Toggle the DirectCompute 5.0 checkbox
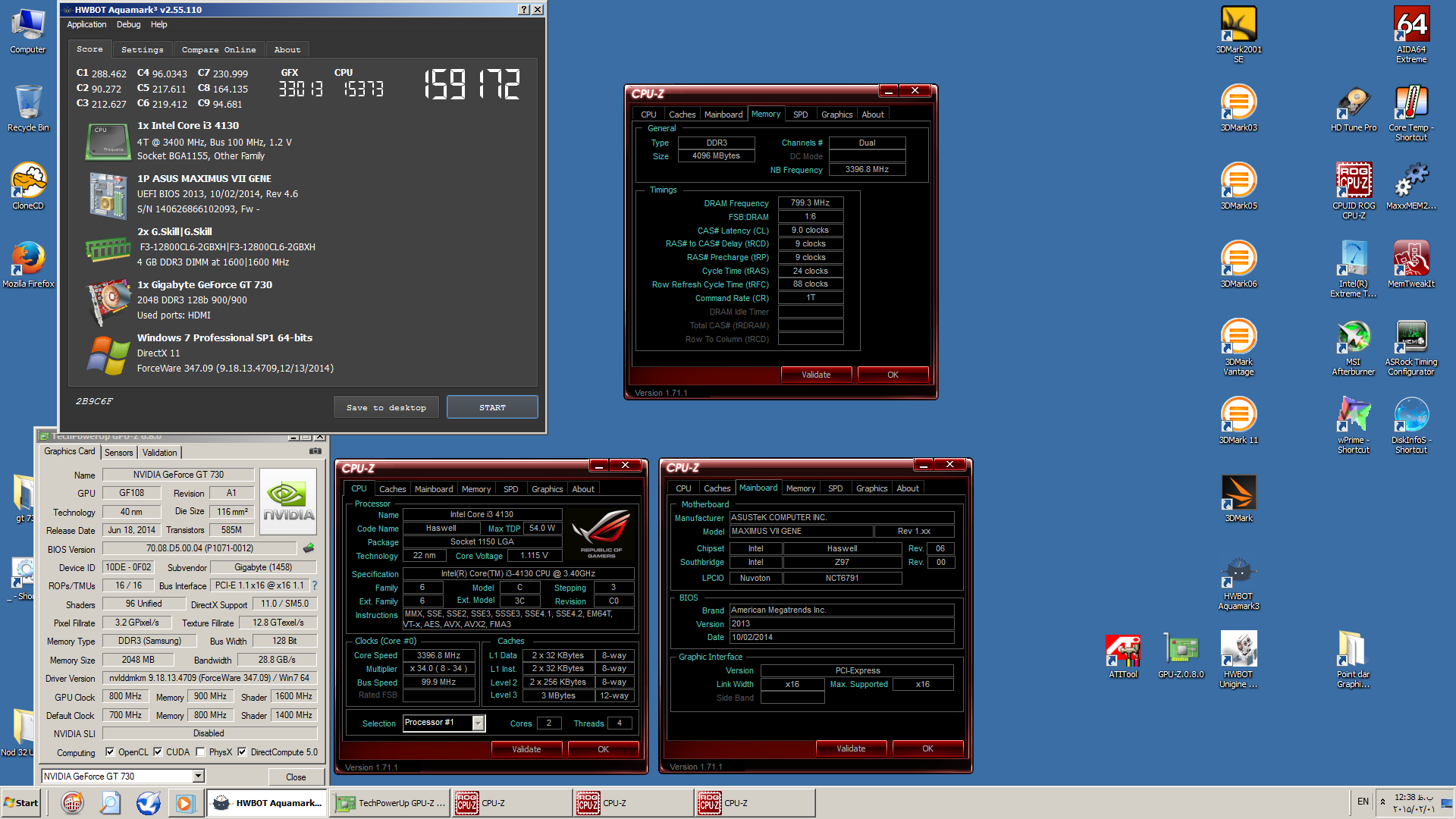The width and height of the screenshot is (1456, 819). coord(242,752)
